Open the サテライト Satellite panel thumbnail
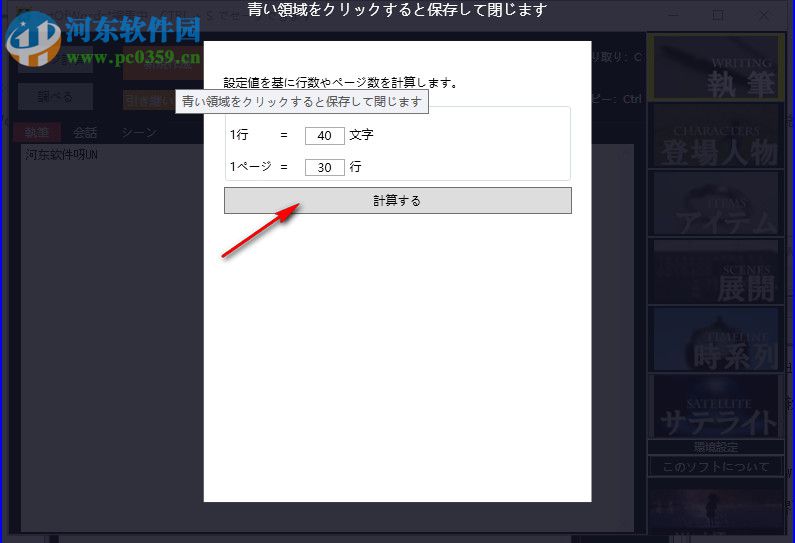This screenshot has height=543, width=795. pos(715,407)
